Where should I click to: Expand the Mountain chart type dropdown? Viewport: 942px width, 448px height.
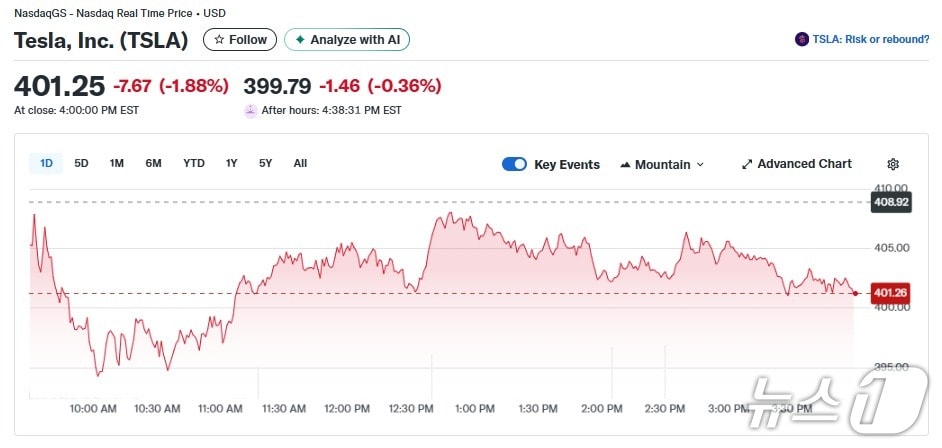point(700,164)
